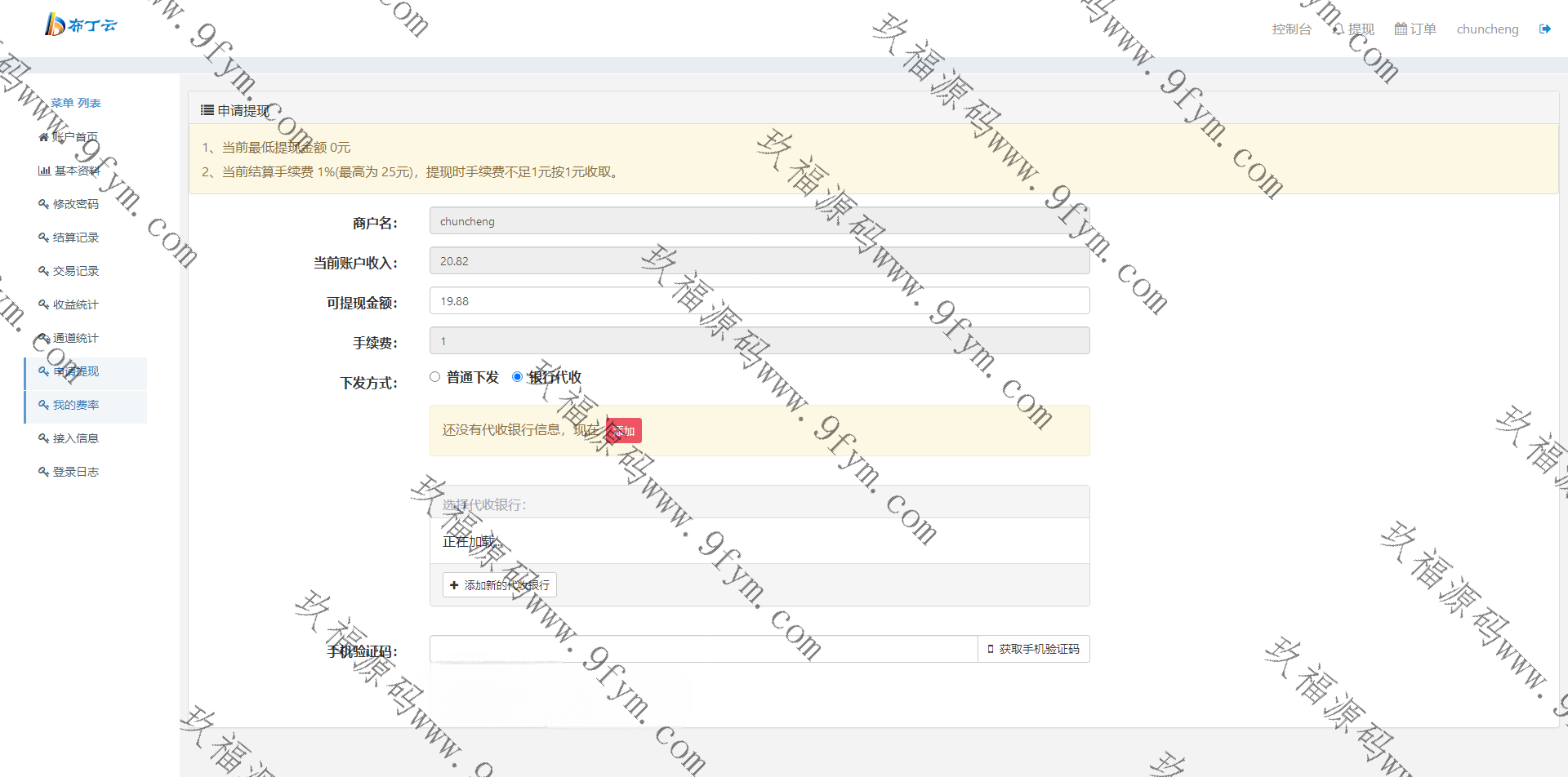Open the 控制台 link in header
The image size is (1568, 777).
click(x=1291, y=29)
